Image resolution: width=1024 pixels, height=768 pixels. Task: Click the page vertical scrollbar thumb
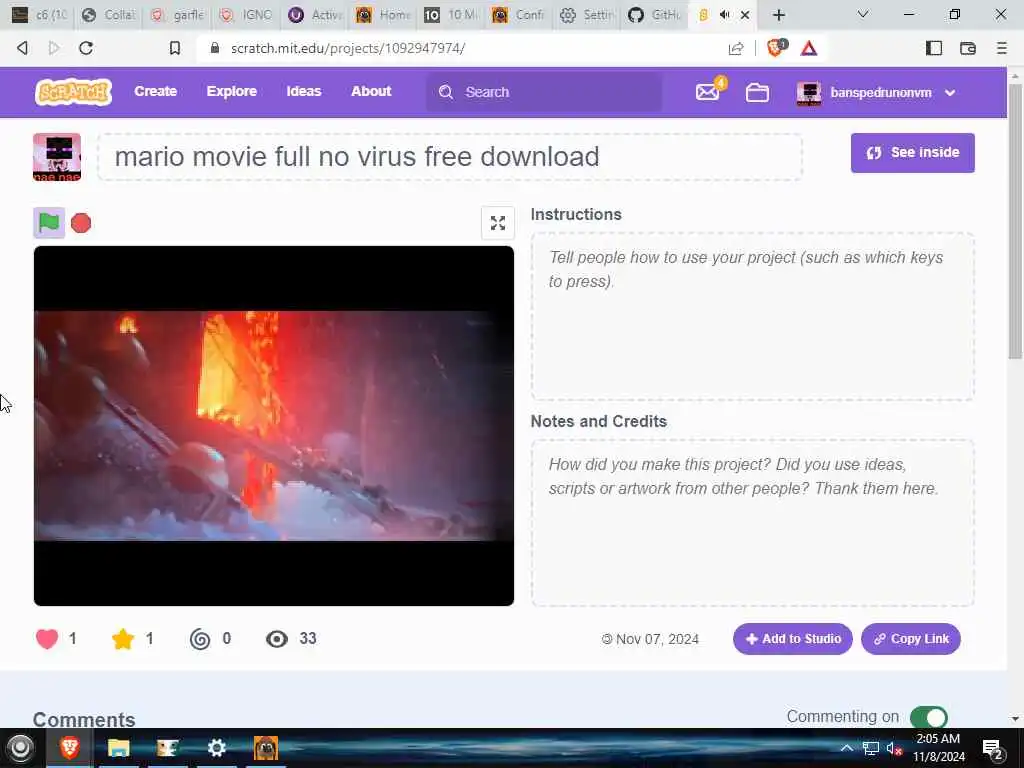pyautogui.click(x=1015, y=220)
